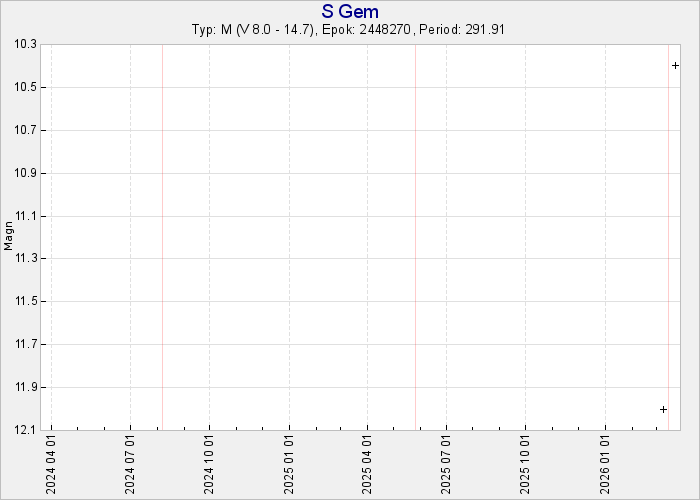Click the 2024 07 01 date label
Viewport: 700px width, 500px height.
click(x=130, y=466)
